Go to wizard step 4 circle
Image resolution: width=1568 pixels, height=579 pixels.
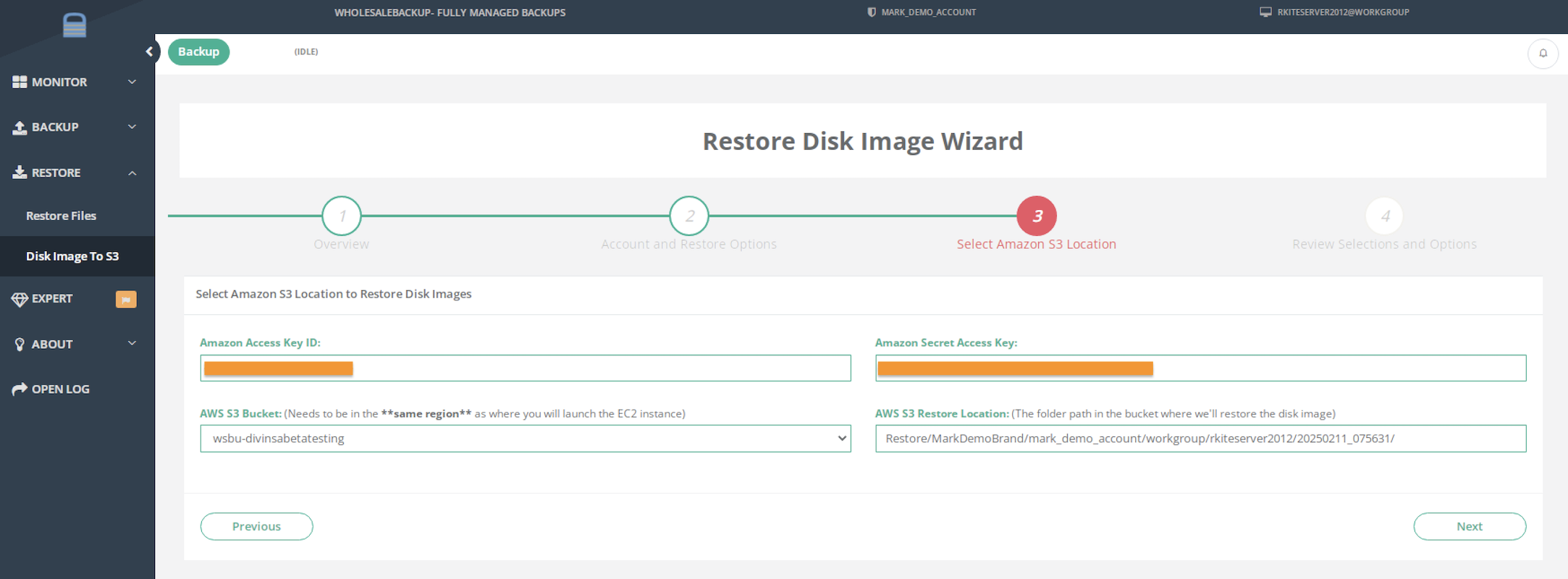pyautogui.click(x=1384, y=216)
